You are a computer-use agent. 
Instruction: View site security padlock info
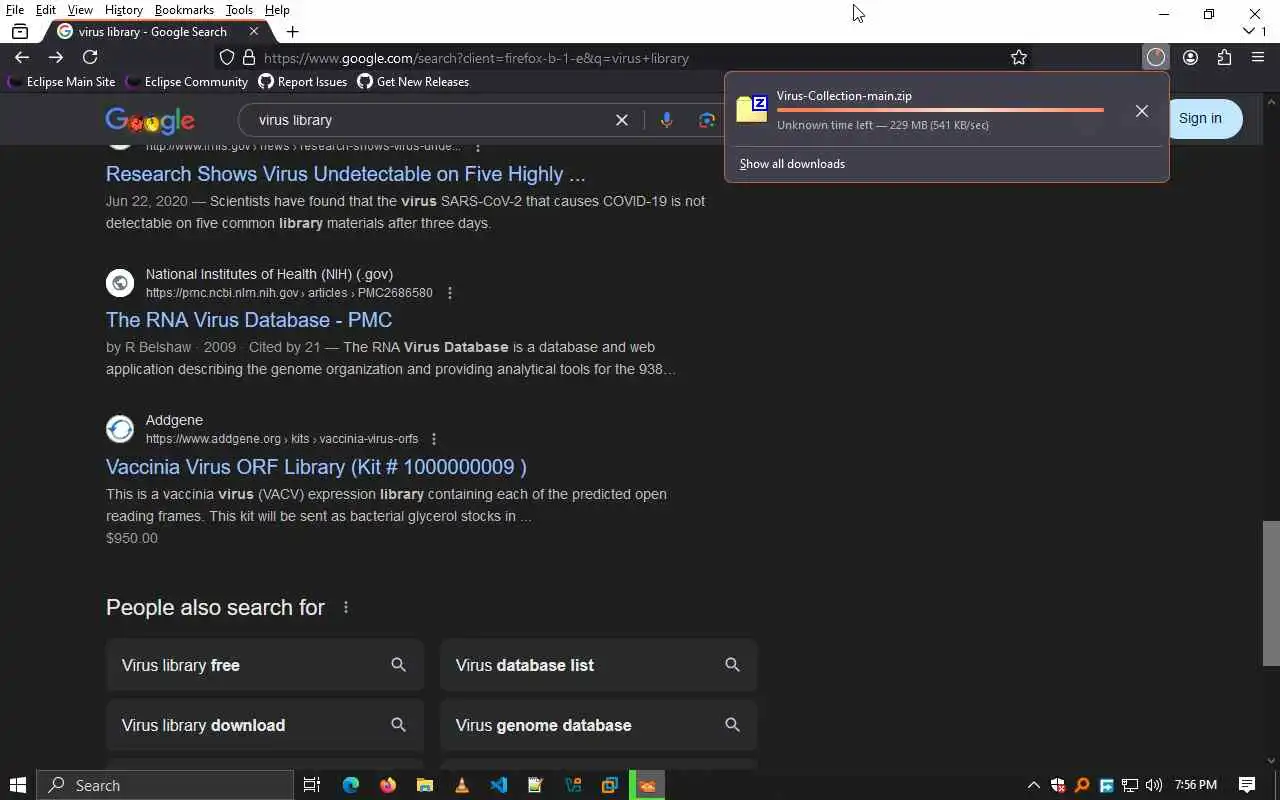point(249,58)
